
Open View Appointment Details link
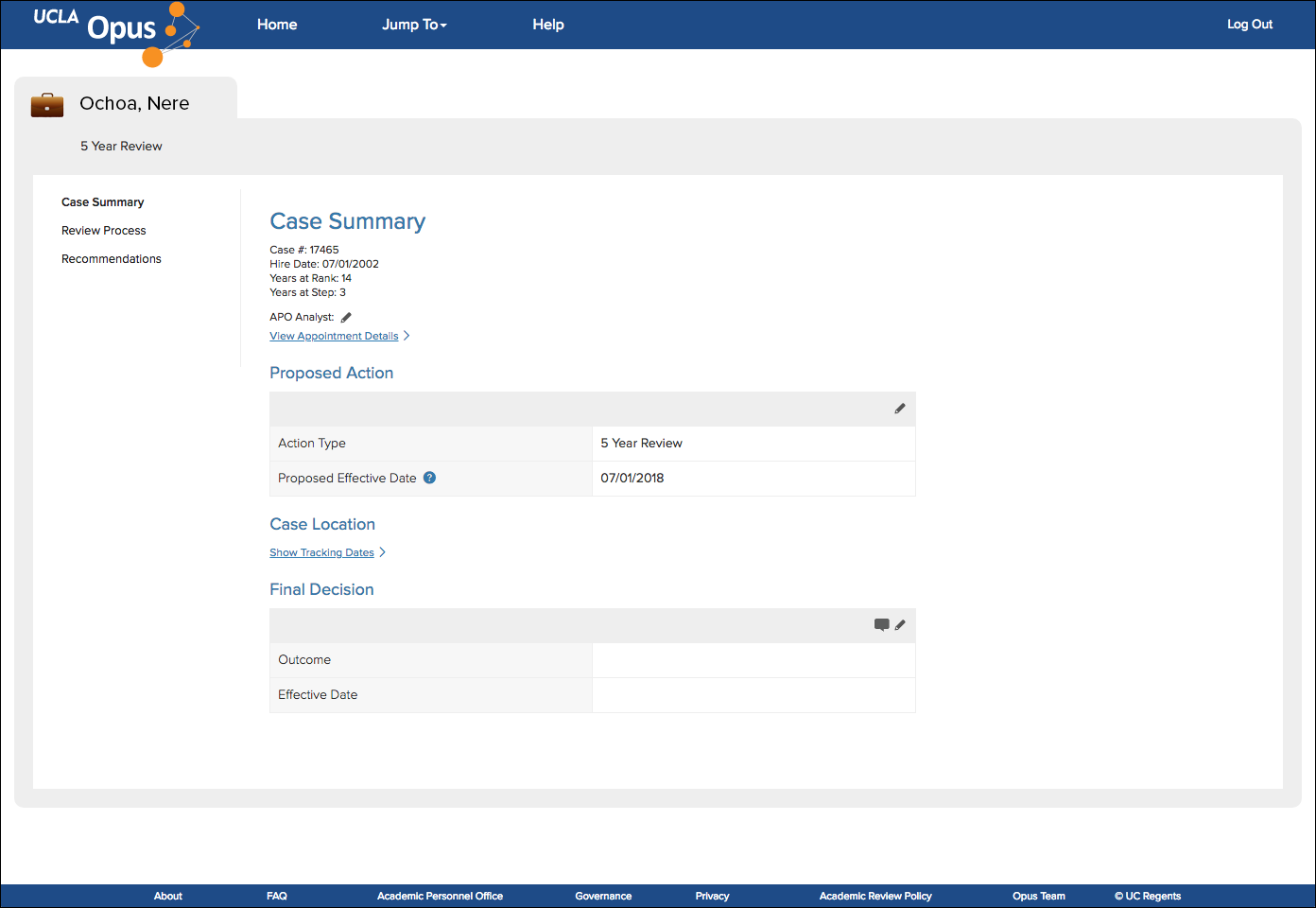pos(334,336)
